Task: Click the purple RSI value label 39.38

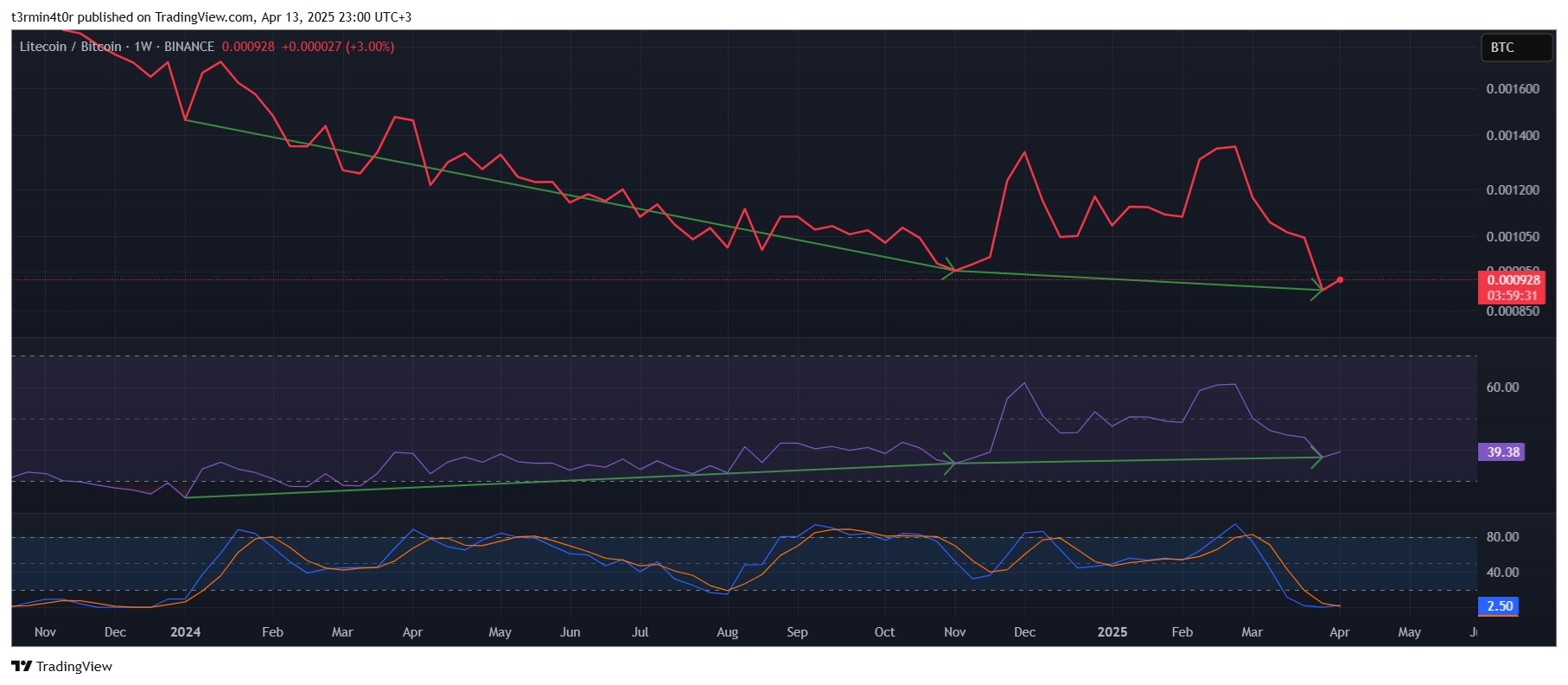Action: coord(1502,451)
